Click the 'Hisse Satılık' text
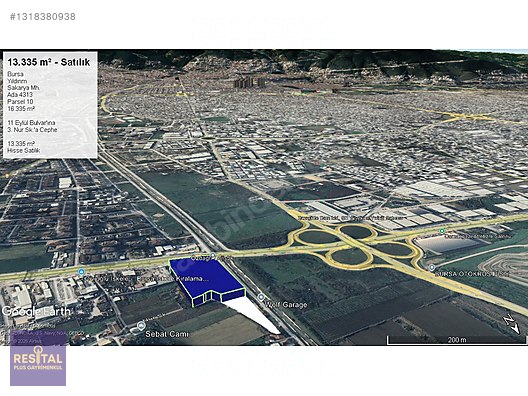 pyautogui.click(x=24, y=151)
